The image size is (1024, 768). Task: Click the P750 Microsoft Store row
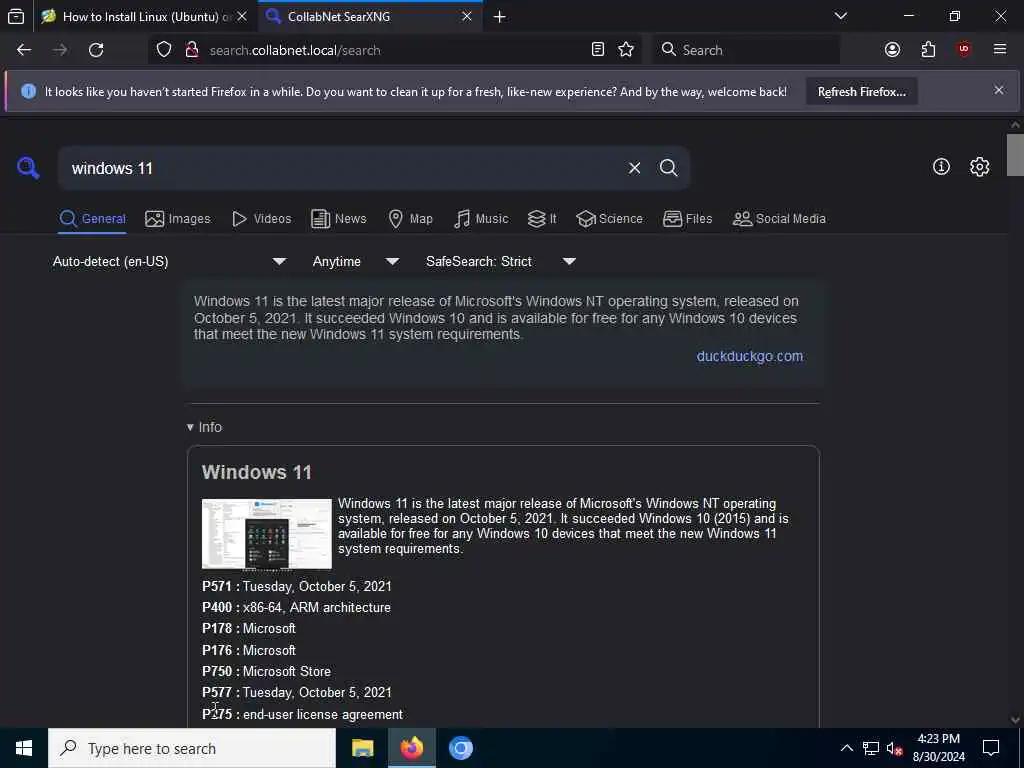tap(266, 671)
